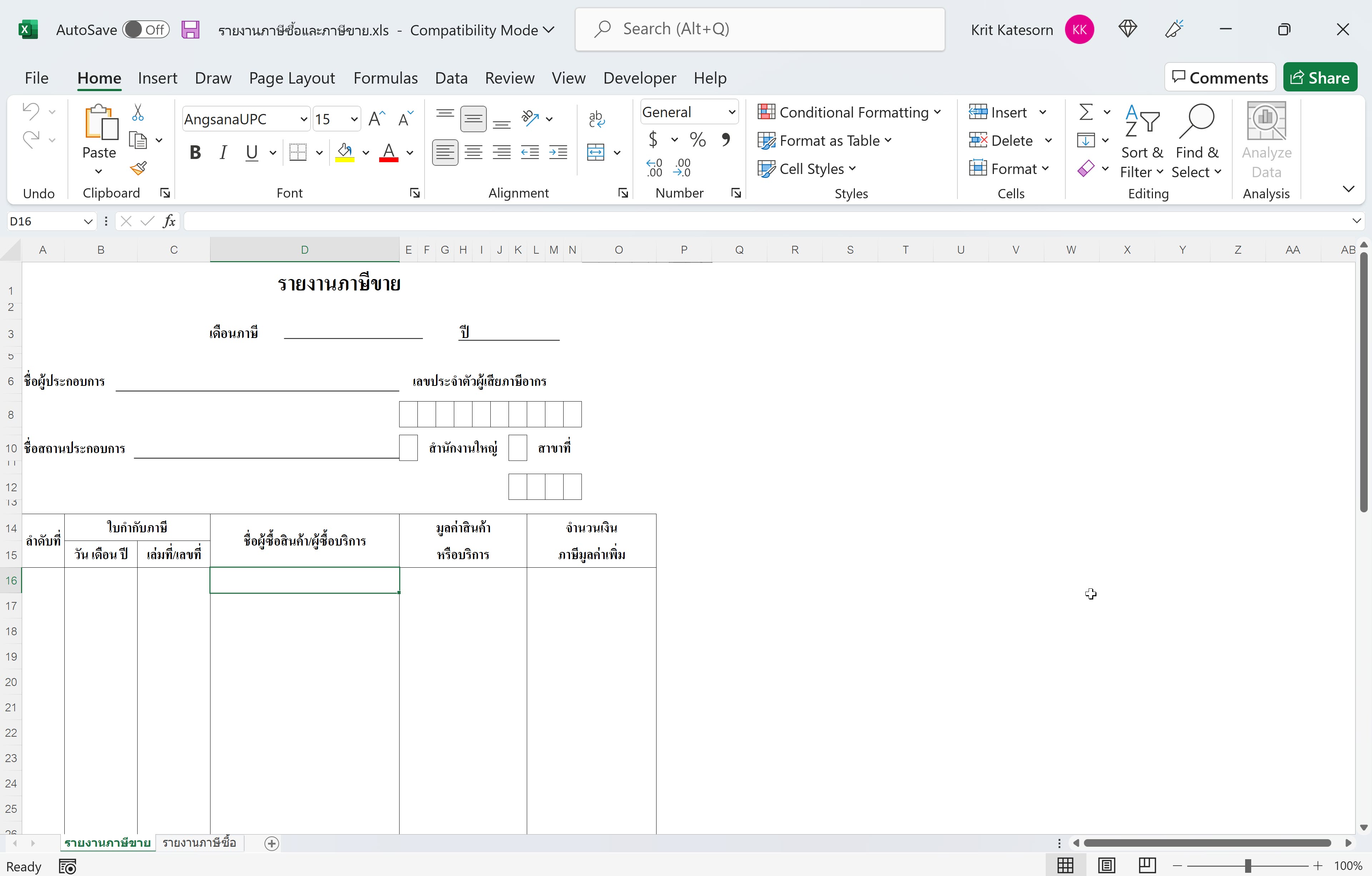
Task: Click the Orientation text angle icon
Action: pos(530,119)
